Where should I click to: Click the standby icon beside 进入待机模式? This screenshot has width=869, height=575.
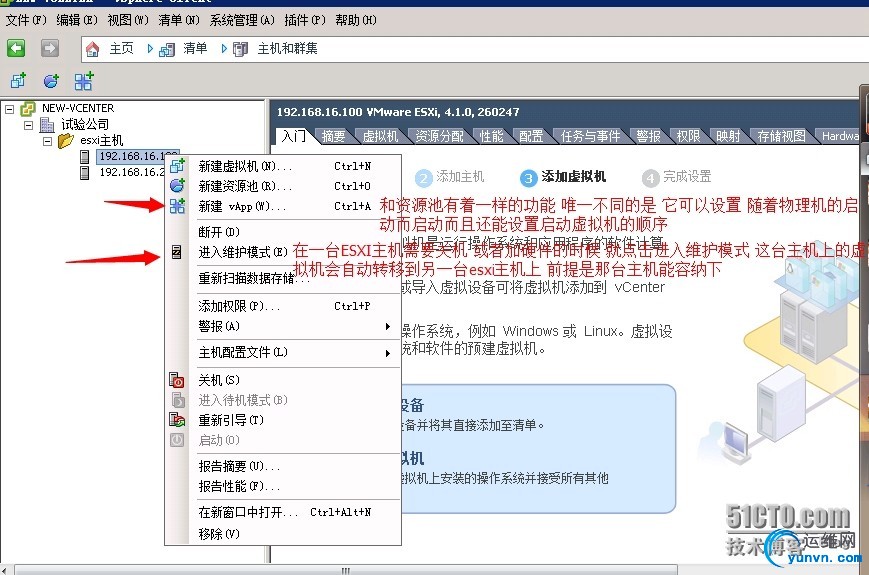tap(177, 400)
